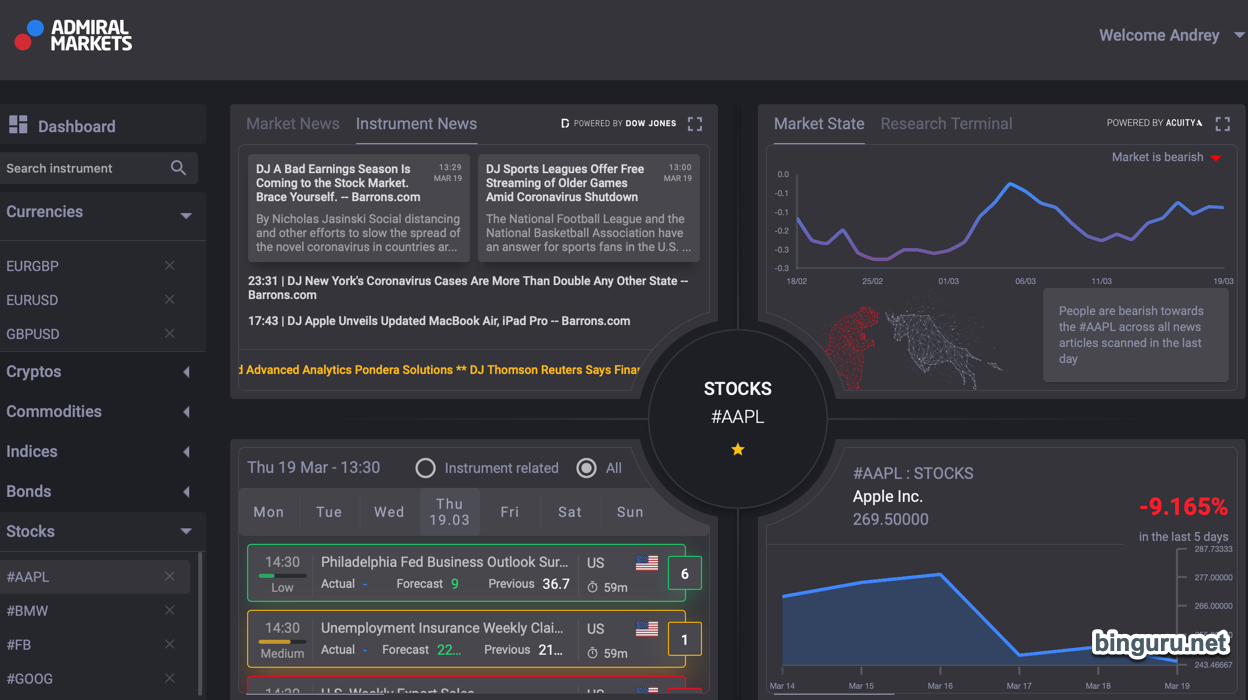Click the red bearish market arrow

point(1216,158)
